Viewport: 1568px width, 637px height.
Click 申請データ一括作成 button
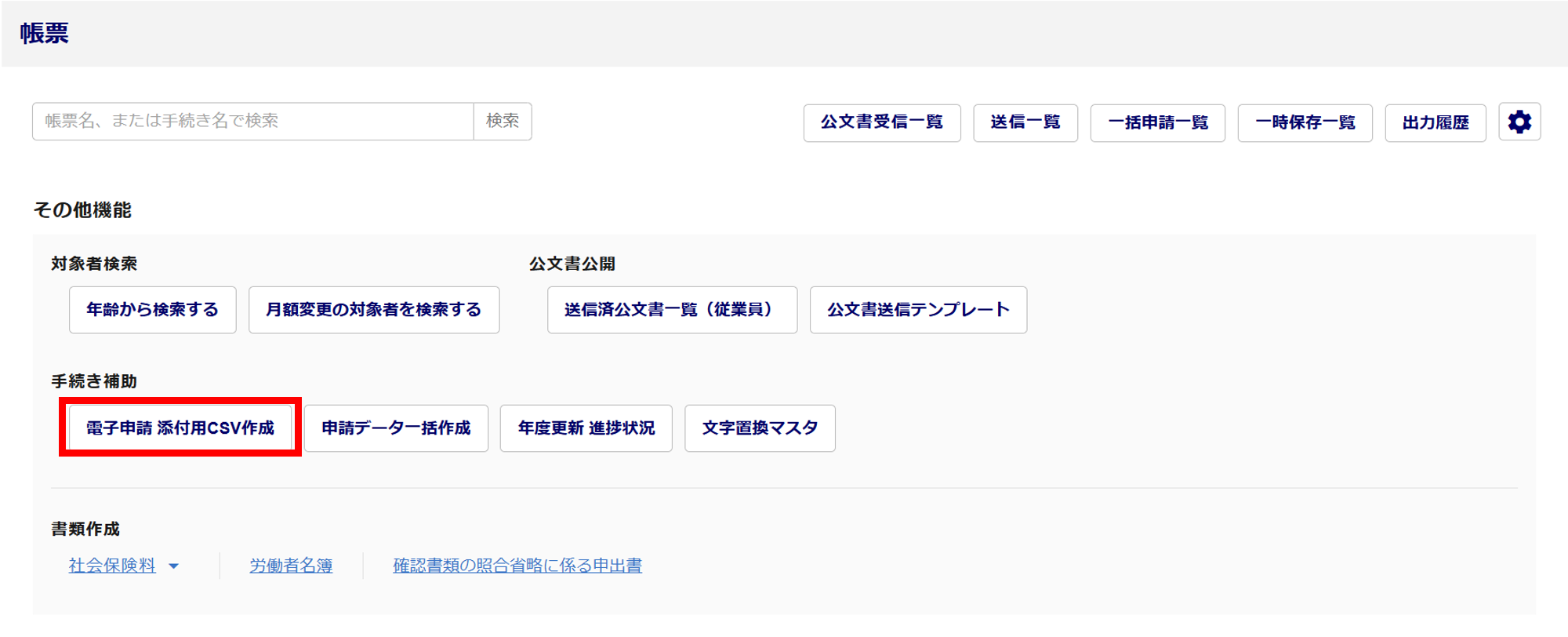(x=396, y=428)
